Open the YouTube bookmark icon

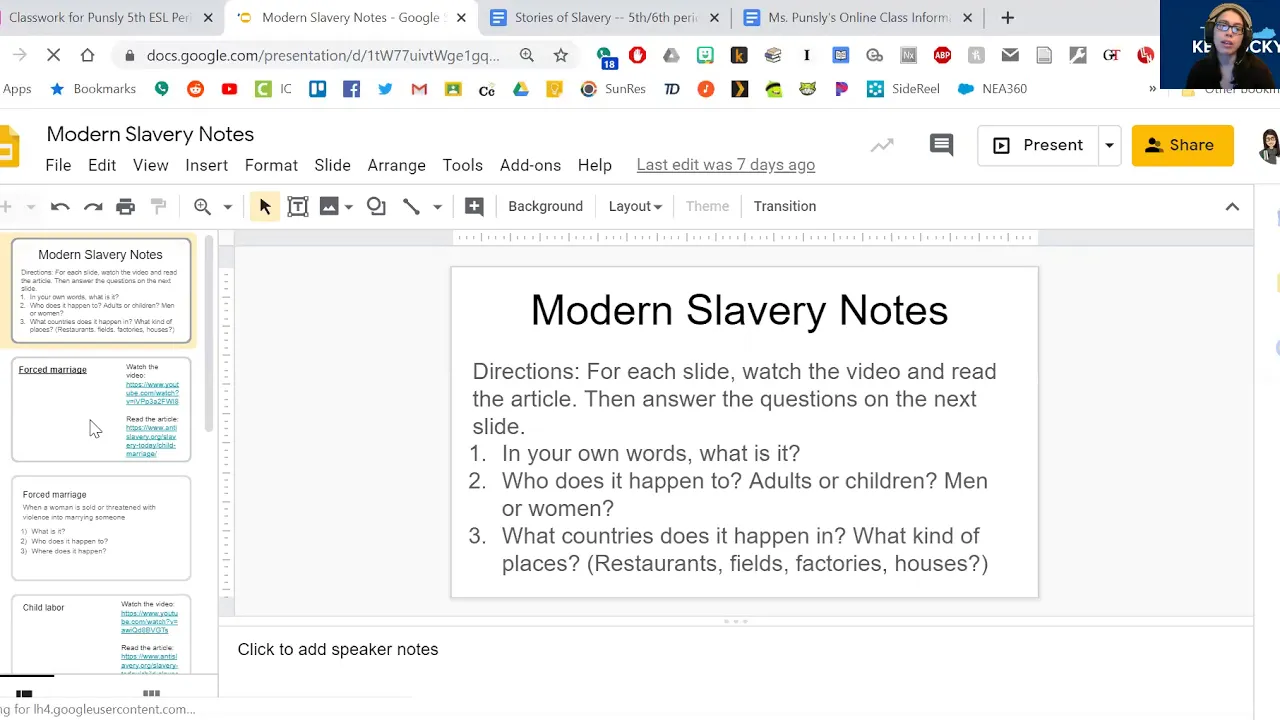coord(229,89)
